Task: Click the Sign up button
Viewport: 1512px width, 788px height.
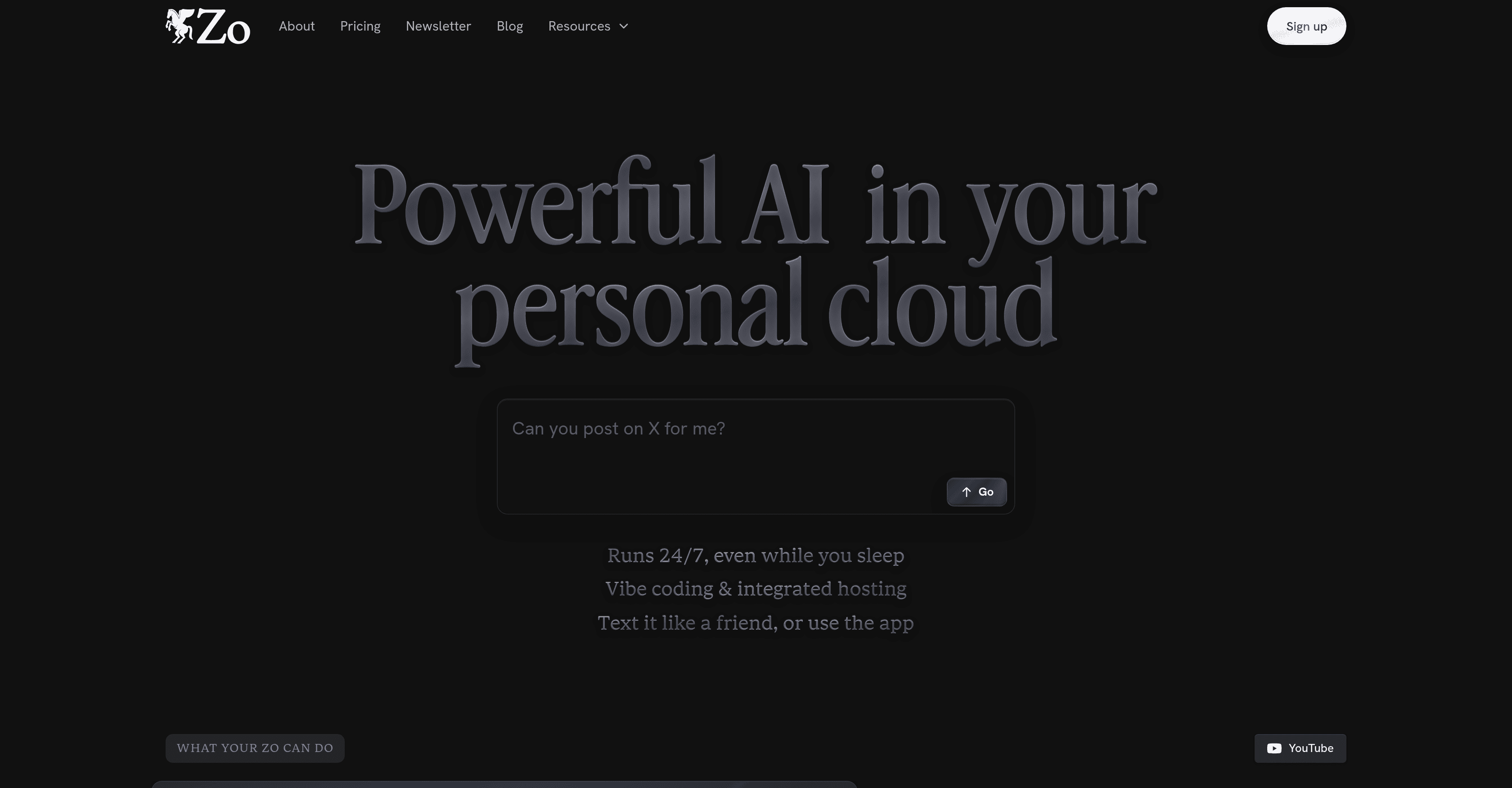Action: 1306,26
